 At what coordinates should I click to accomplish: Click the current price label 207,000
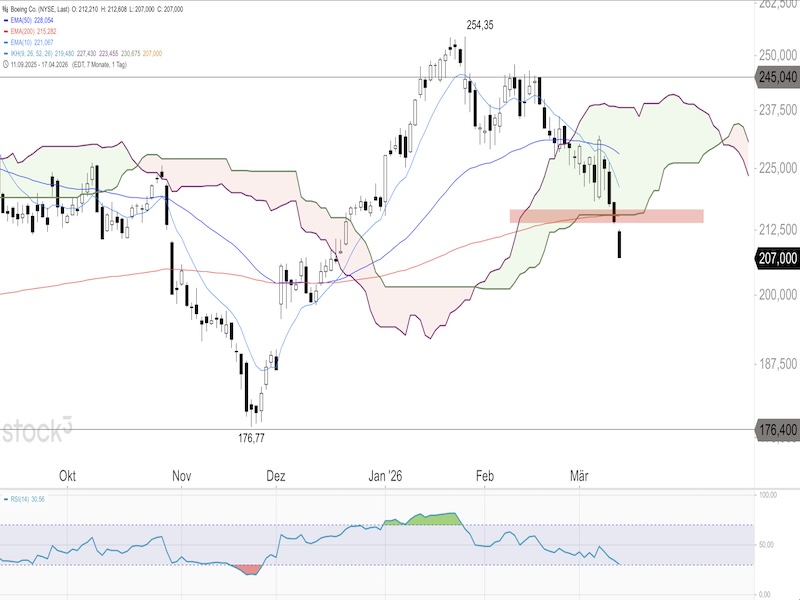776,258
